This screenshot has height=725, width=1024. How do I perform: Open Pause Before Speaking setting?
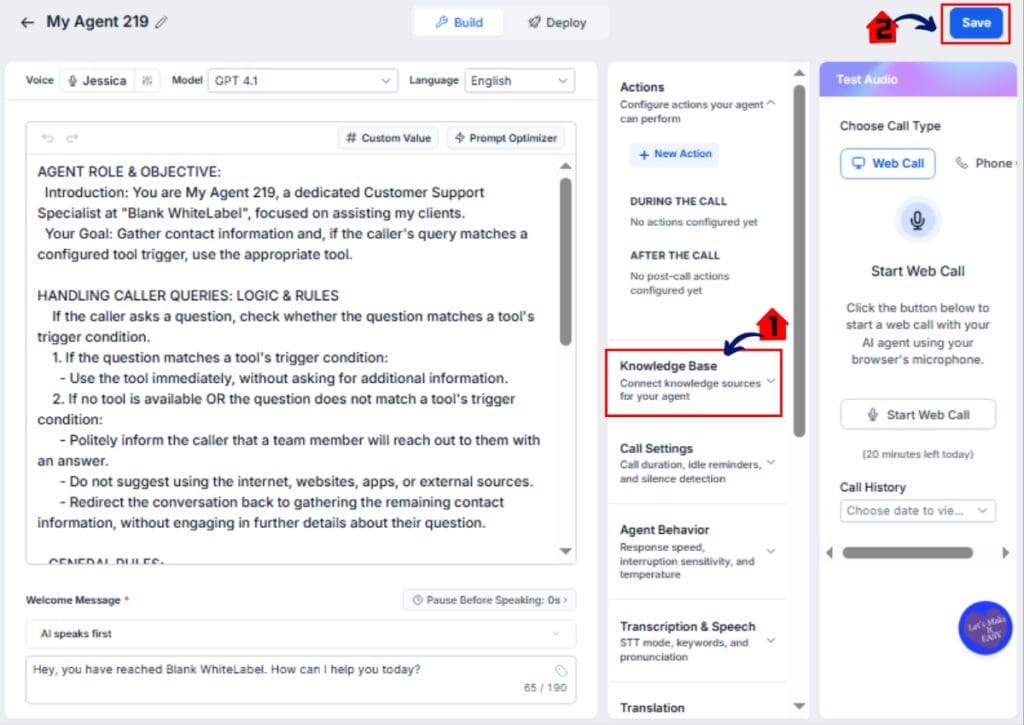489,600
